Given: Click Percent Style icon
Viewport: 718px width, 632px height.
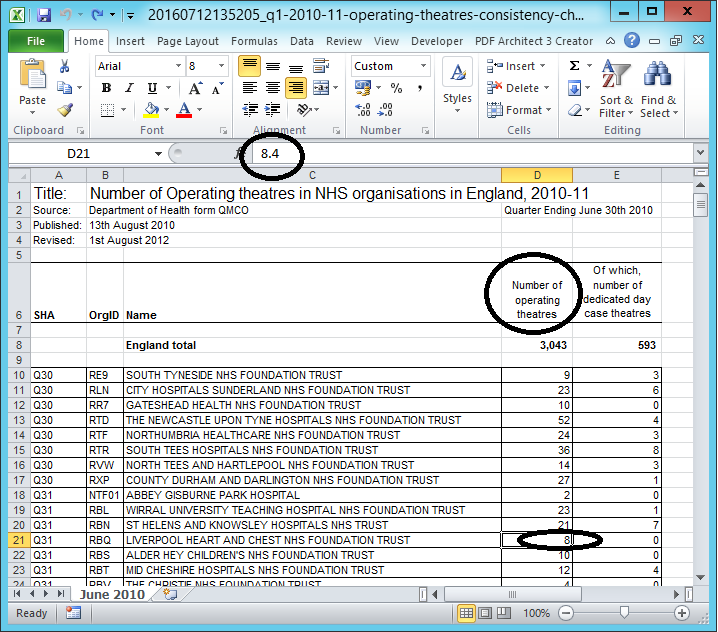Looking at the screenshot, I should (396, 87).
